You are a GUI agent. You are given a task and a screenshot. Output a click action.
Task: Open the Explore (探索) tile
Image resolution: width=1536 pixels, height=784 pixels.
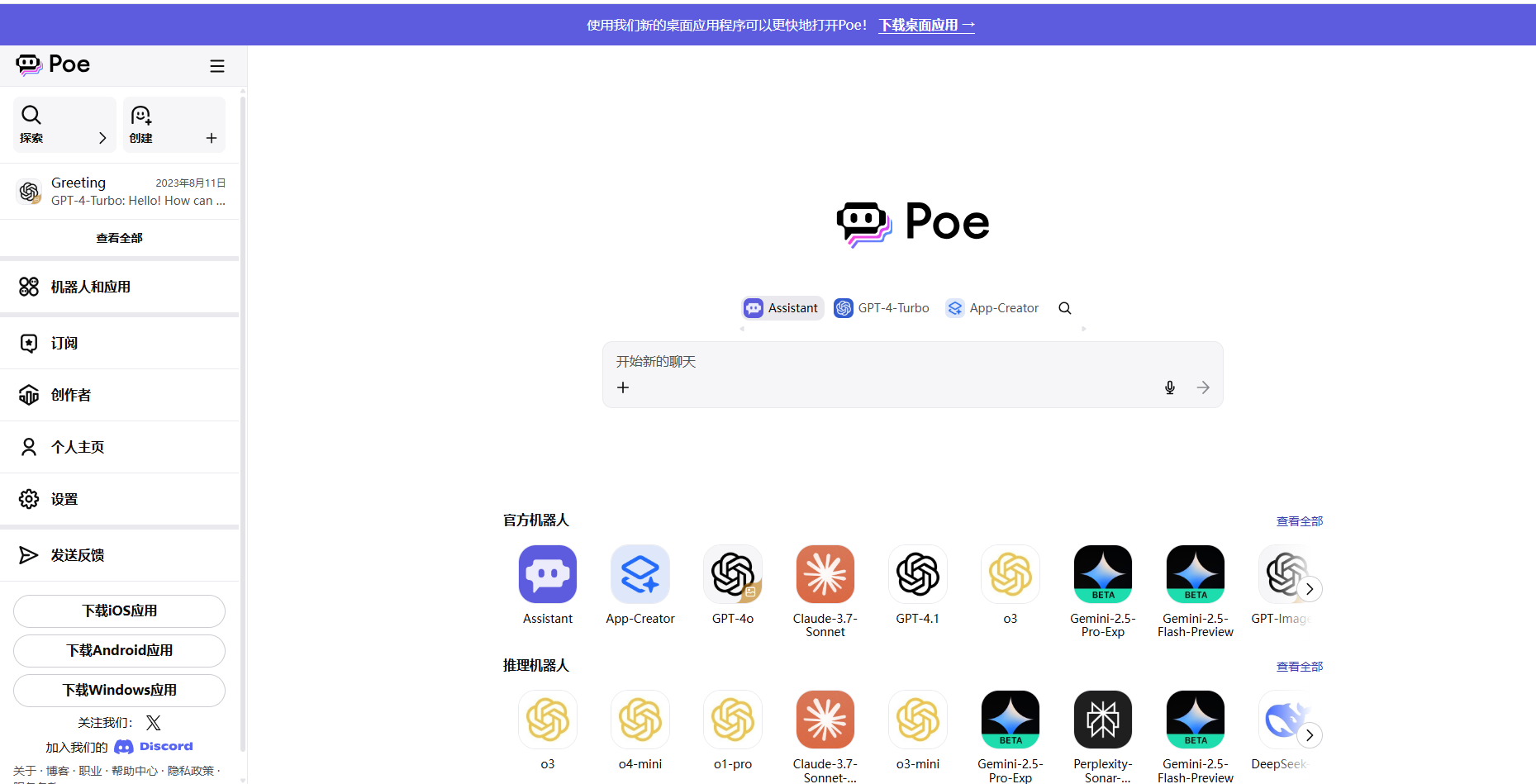64,125
